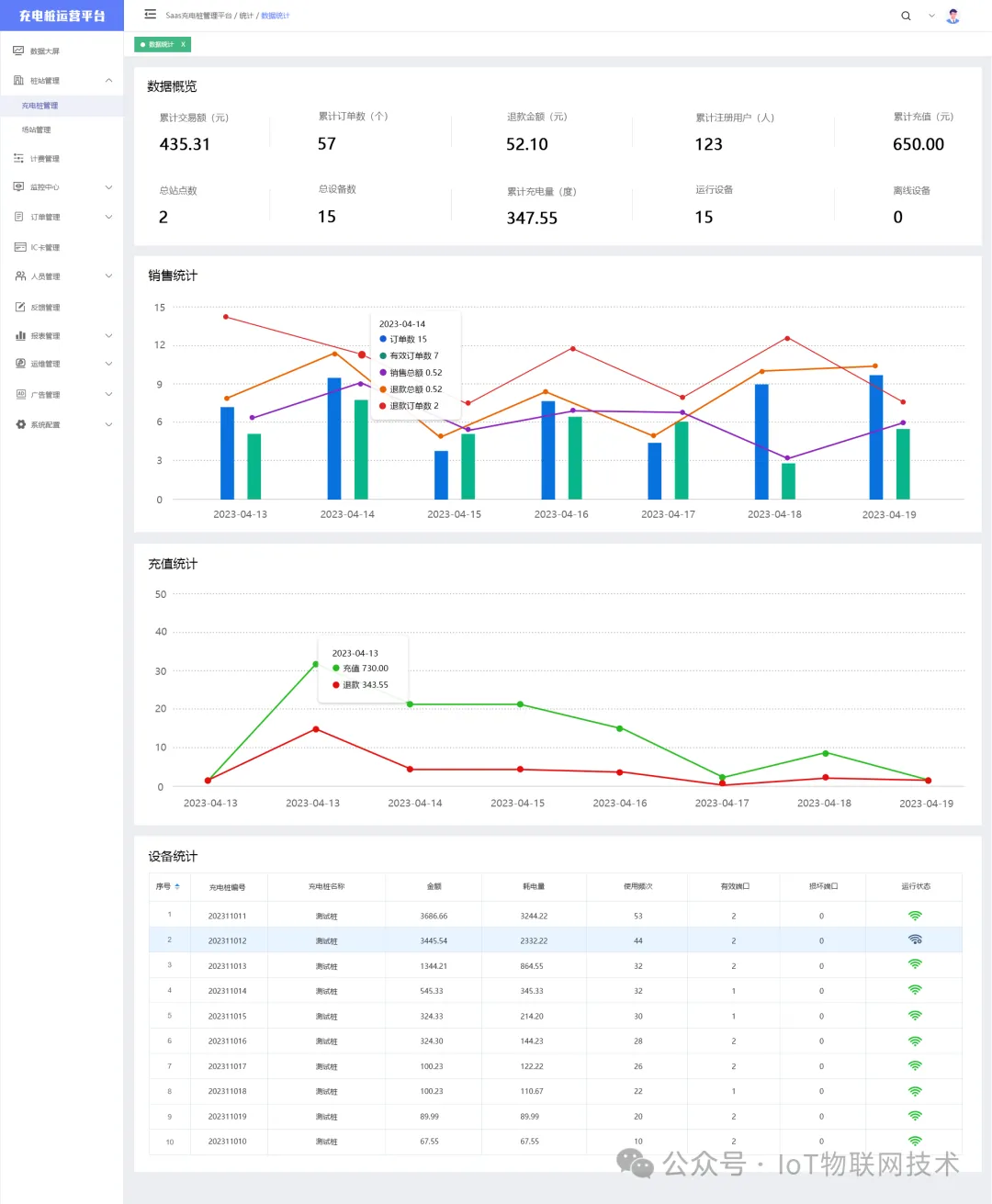Click the wifi status icon in row 202311018
This screenshot has height=1204, width=992.
click(915, 1091)
